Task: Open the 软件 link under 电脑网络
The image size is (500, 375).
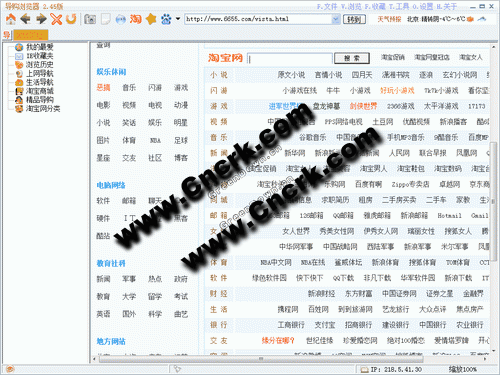Action: click(103, 201)
